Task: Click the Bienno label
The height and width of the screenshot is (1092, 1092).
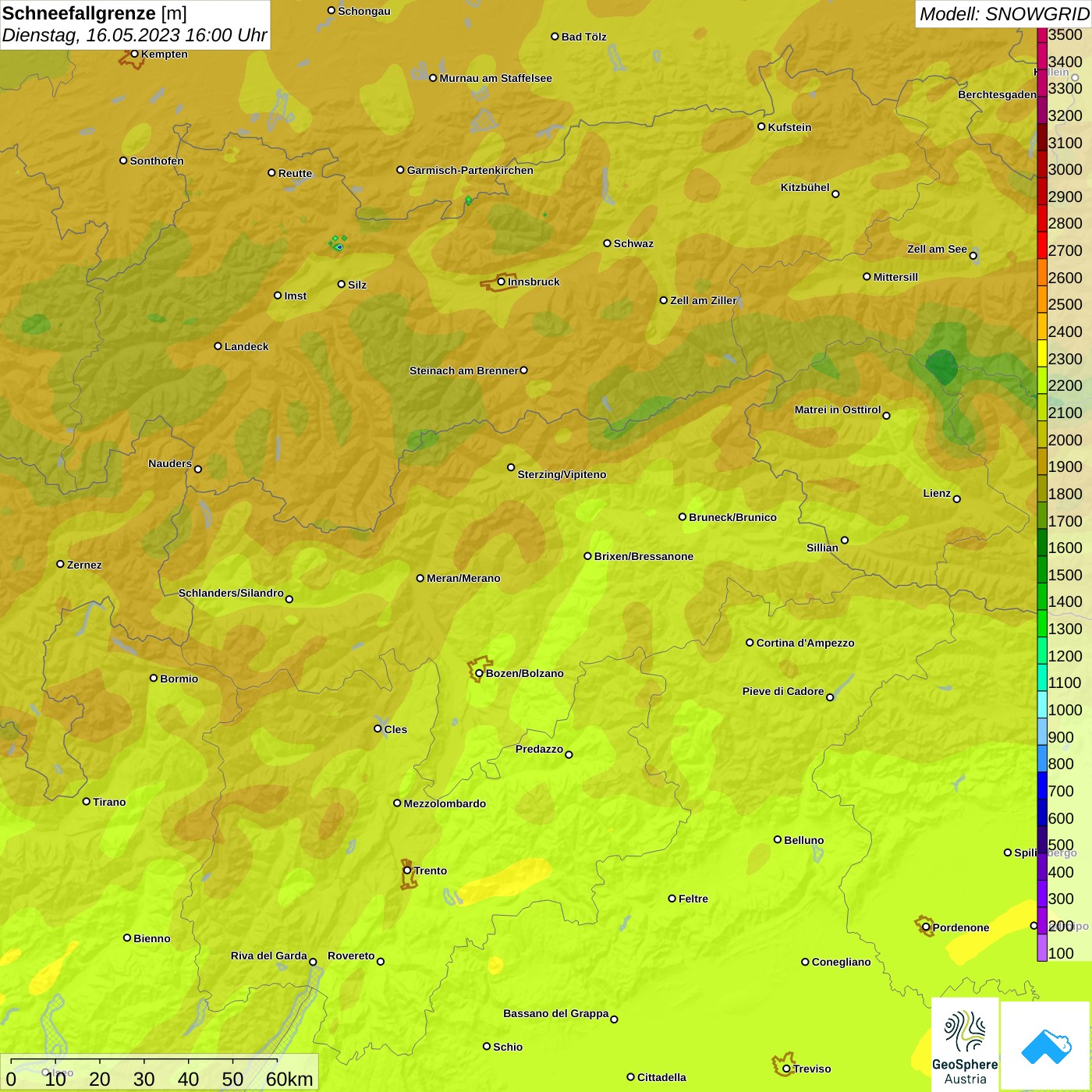Action: (152, 938)
